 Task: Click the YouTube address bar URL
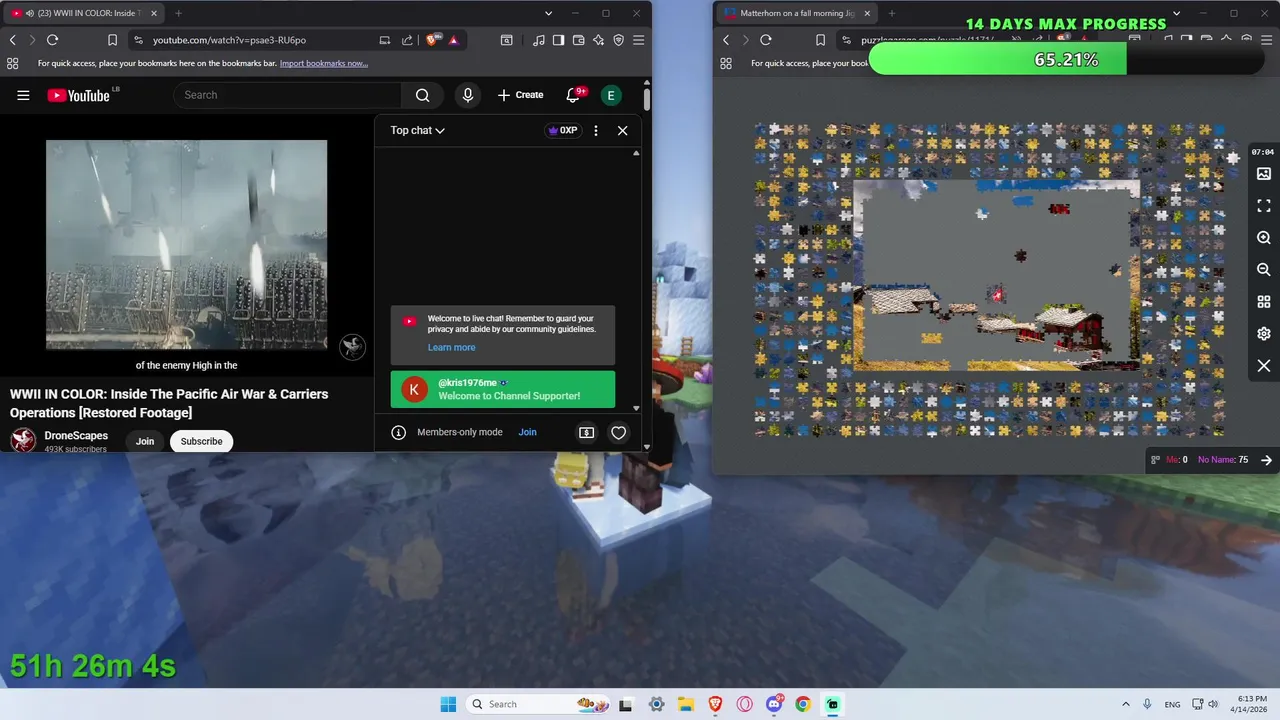(x=229, y=40)
